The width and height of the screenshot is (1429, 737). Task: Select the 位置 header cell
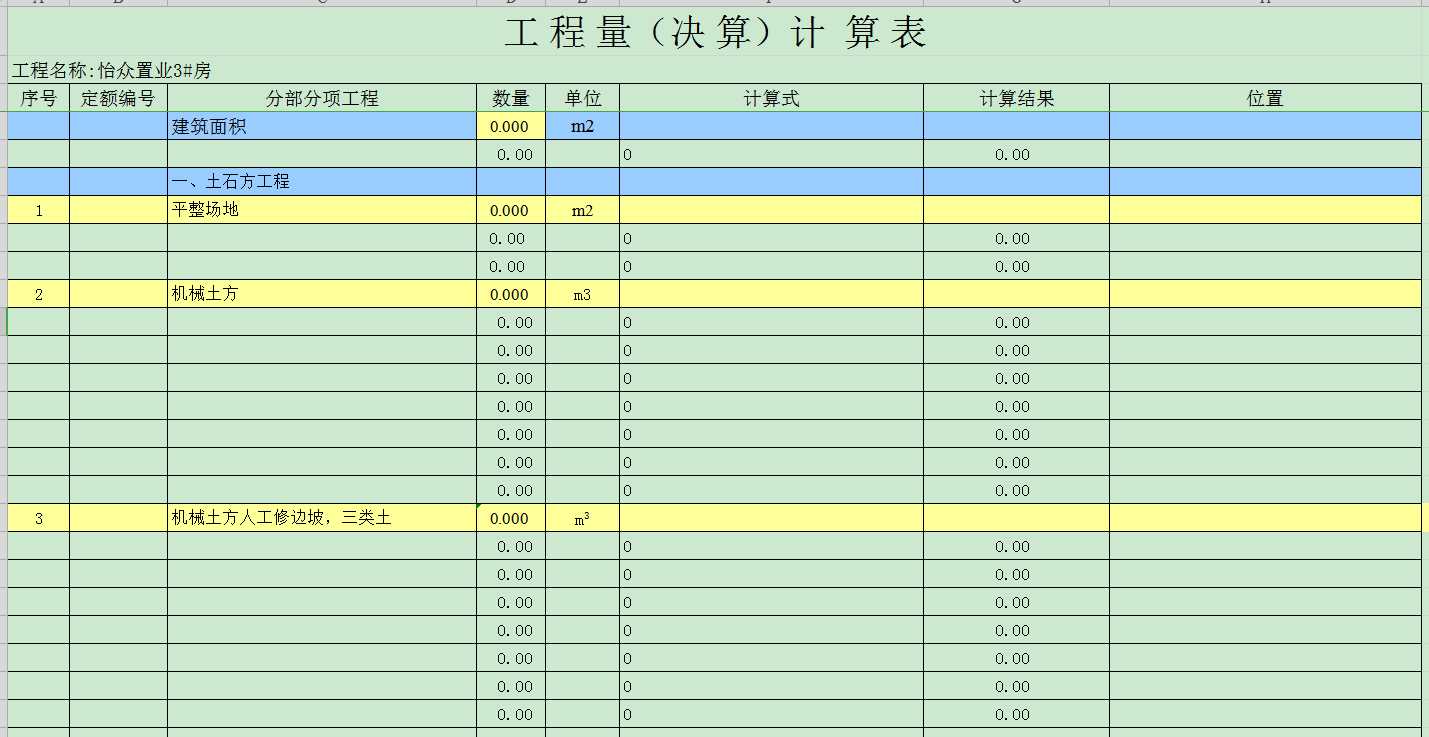[1265, 98]
